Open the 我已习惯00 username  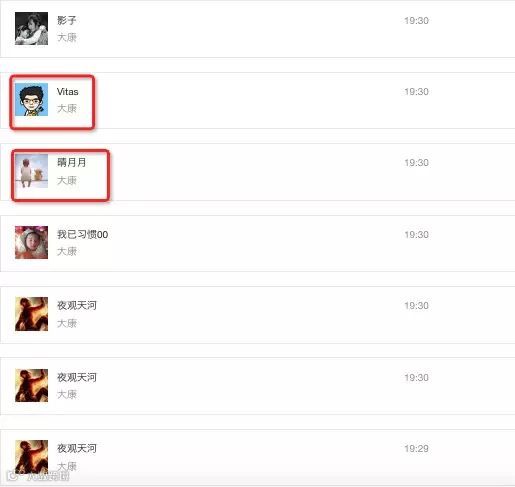coord(82,234)
